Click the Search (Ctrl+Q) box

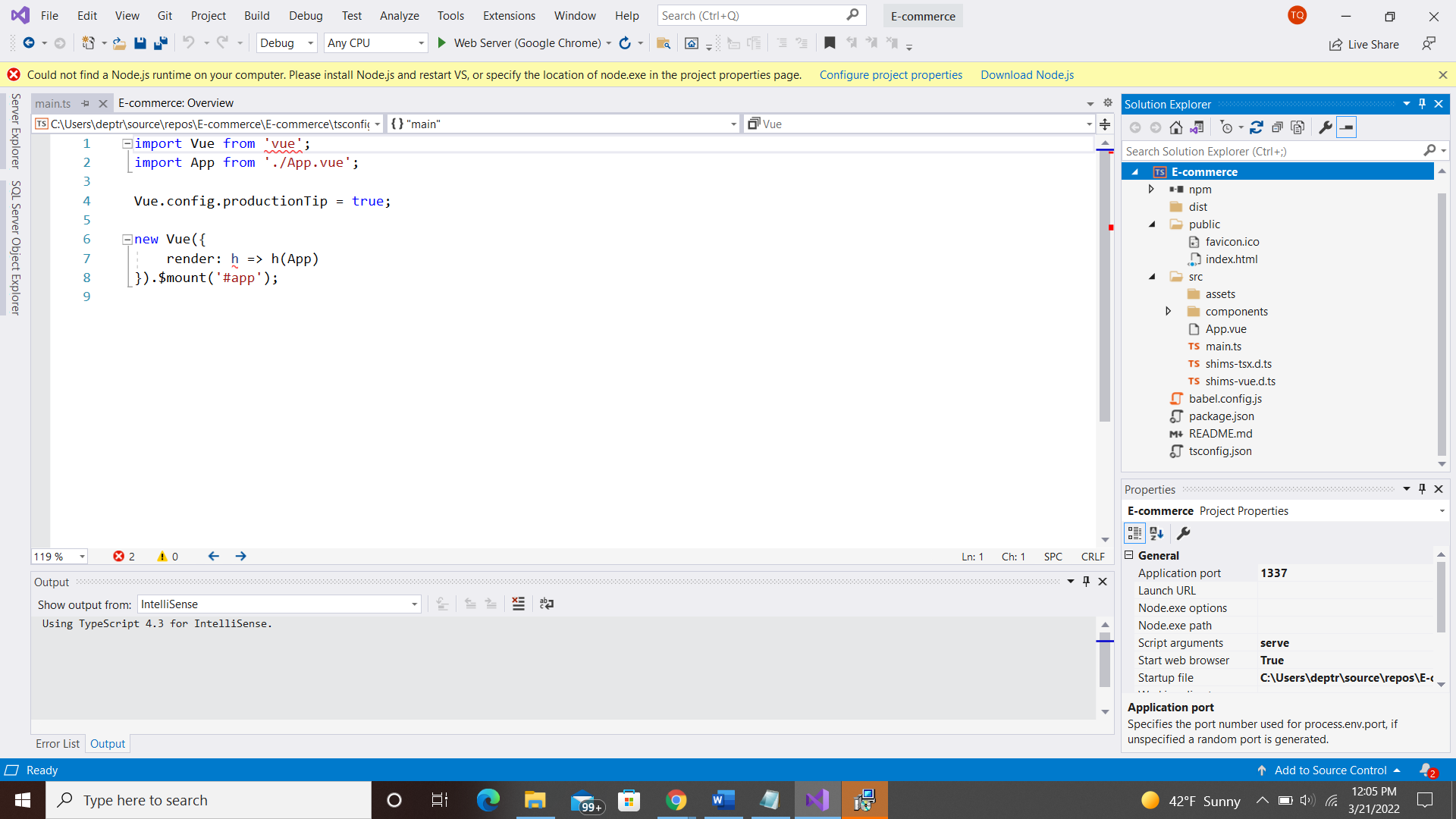[x=761, y=16]
